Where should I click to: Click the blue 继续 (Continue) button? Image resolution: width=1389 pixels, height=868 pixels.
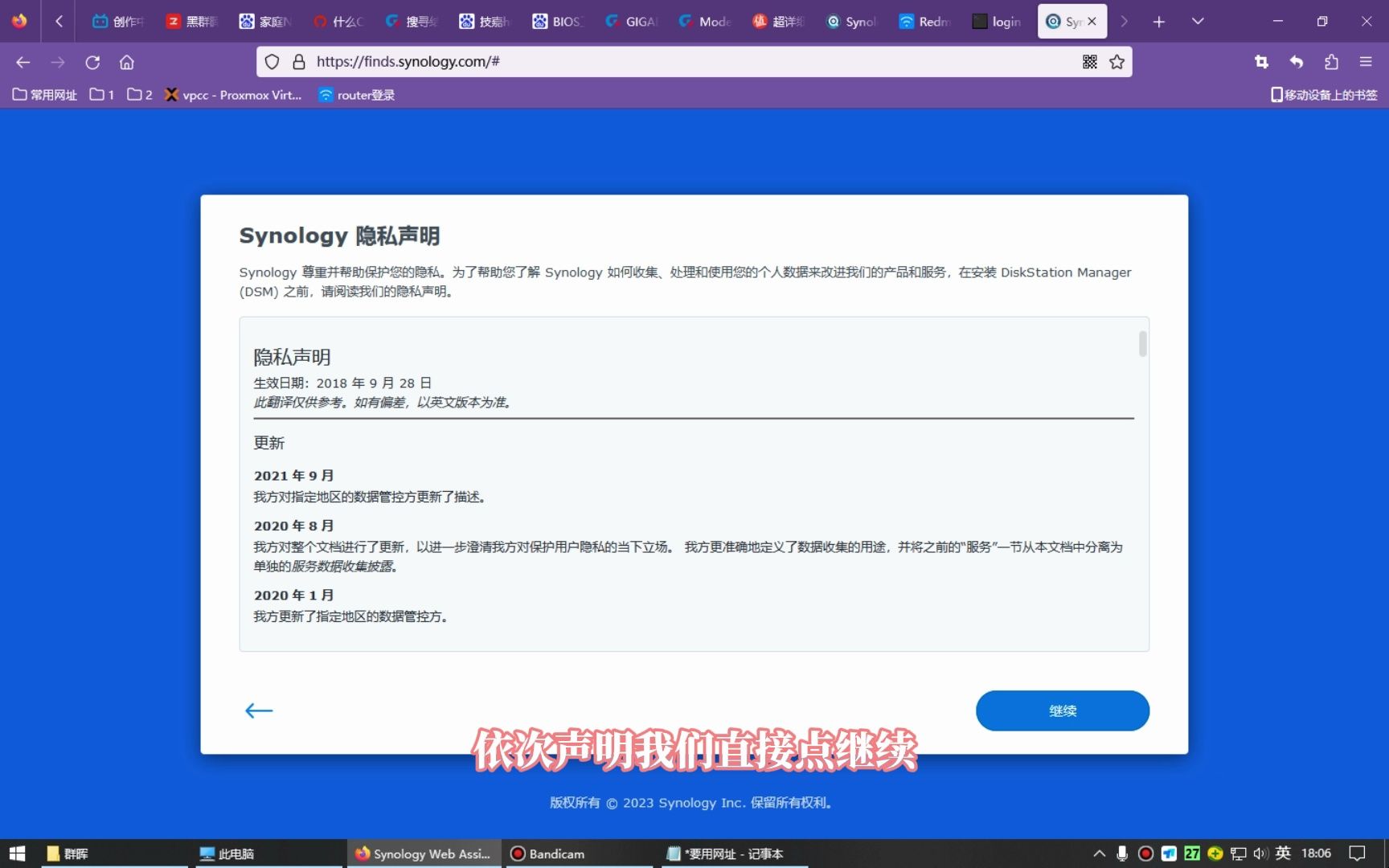1062,710
